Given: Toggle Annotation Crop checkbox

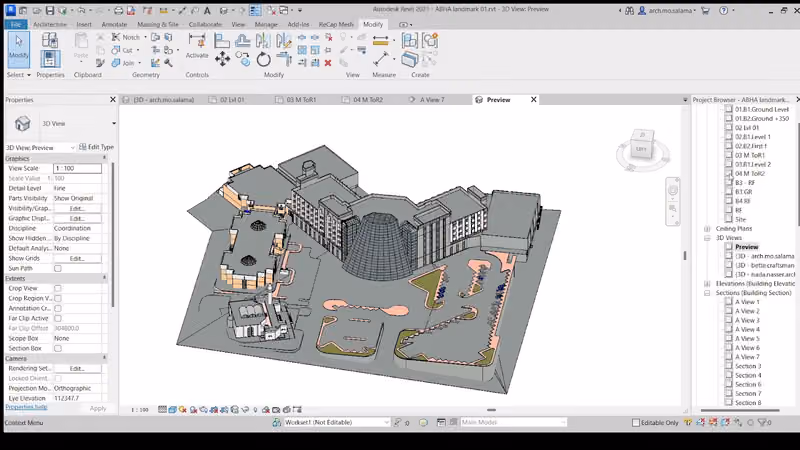Looking at the screenshot, I should point(58,308).
